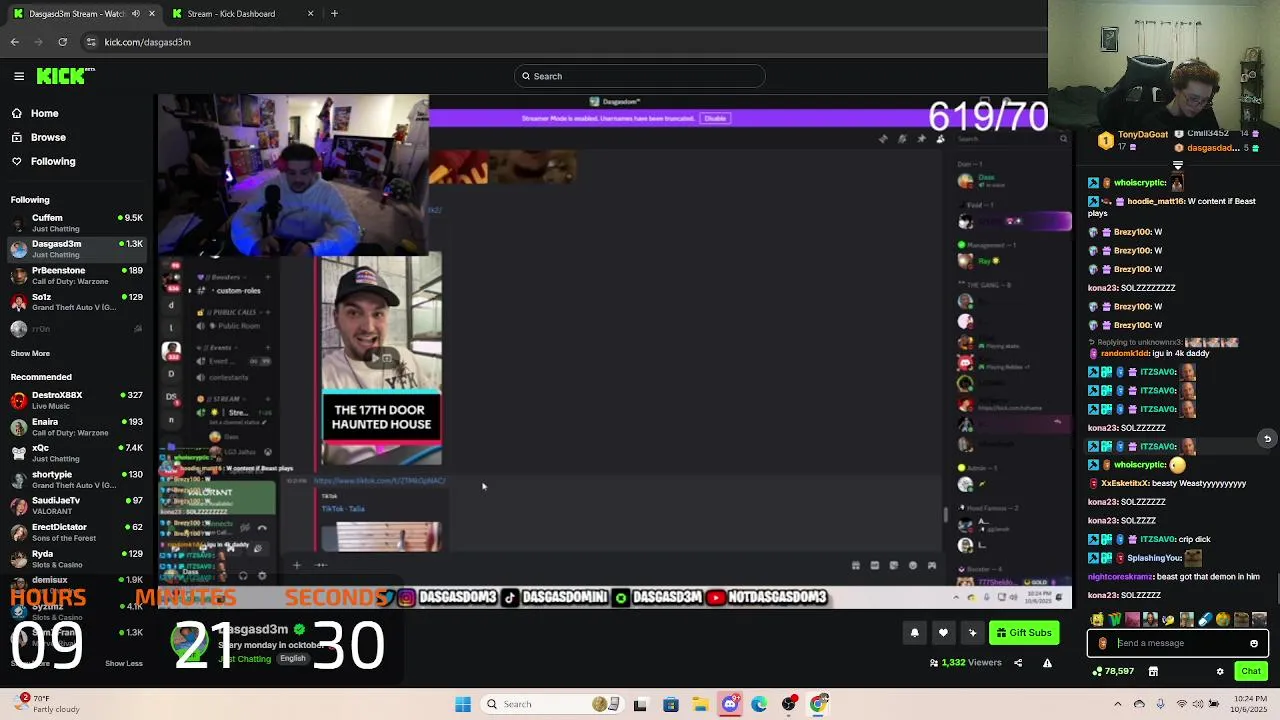Open So1z channel in Following list

pos(78,302)
